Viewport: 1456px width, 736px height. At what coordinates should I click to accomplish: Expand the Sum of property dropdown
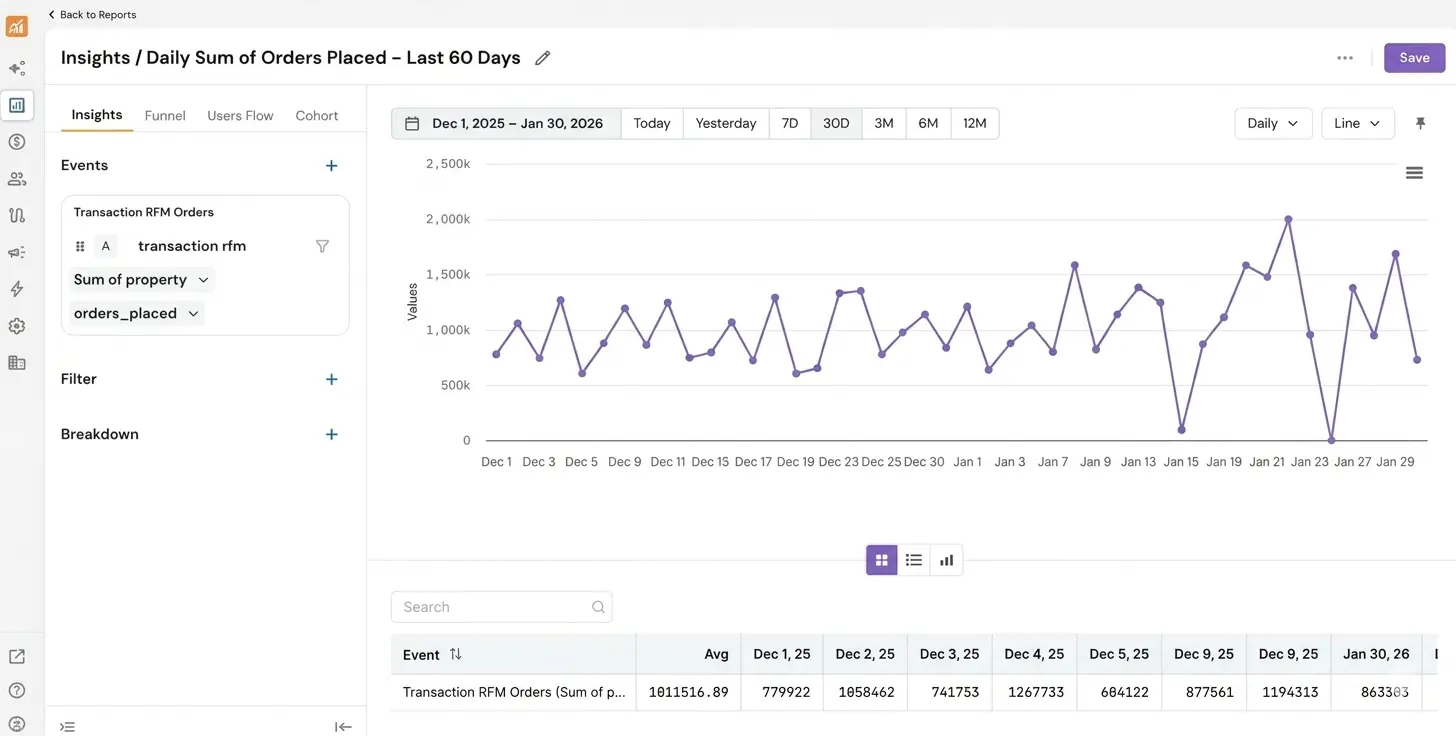(x=142, y=280)
